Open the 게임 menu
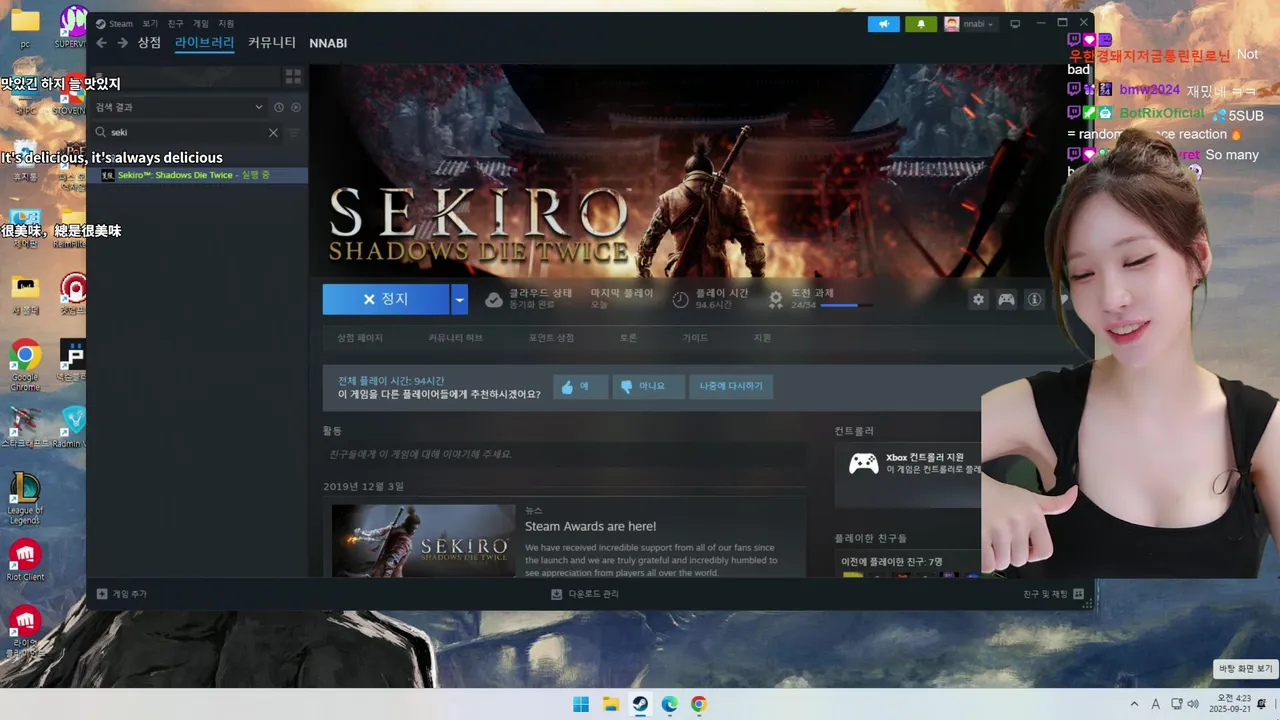This screenshot has width=1280, height=720. click(x=201, y=24)
